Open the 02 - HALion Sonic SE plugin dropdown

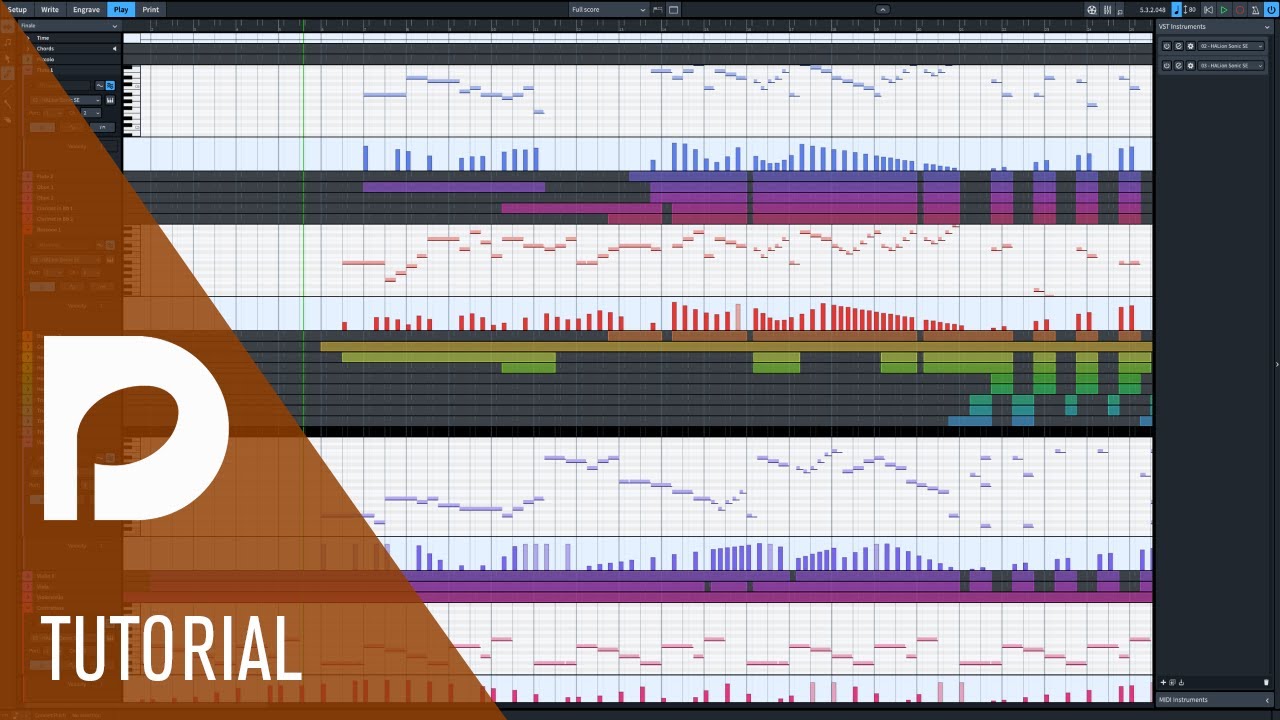coord(1231,46)
